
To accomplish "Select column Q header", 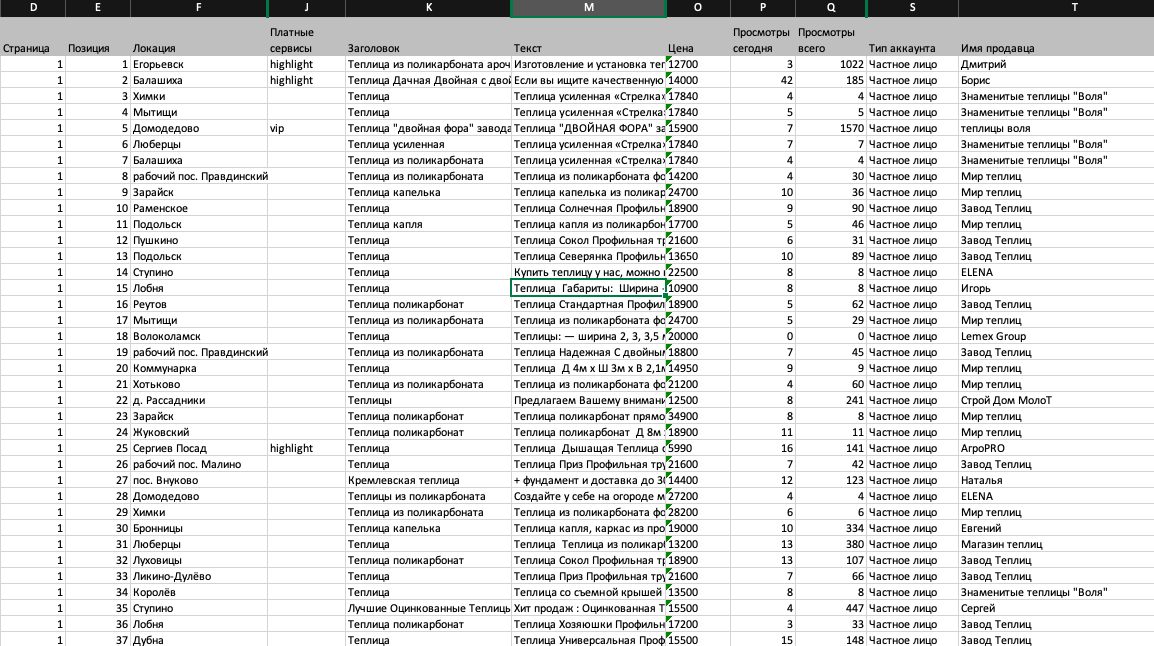I will coord(831,7).
